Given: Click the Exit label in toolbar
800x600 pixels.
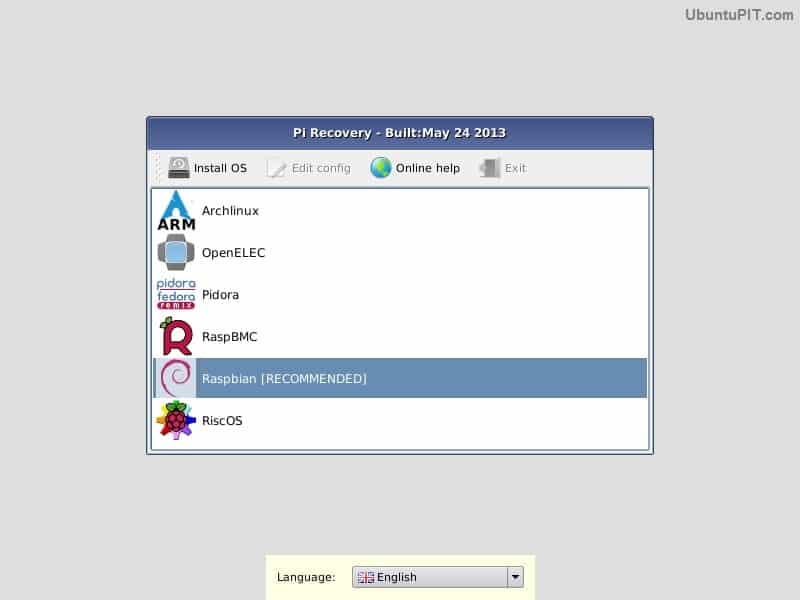Looking at the screenshot, I should (x=515, y=168).
